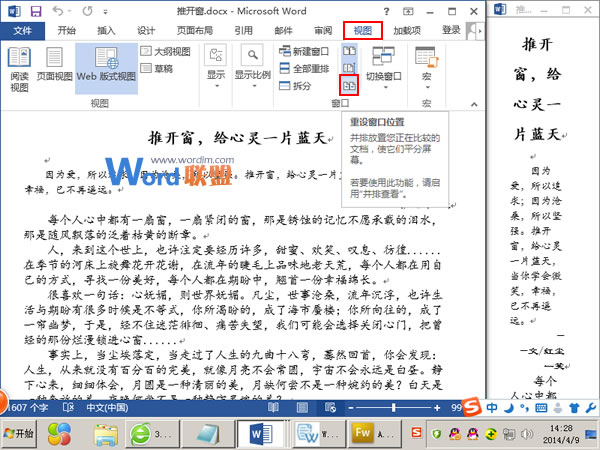
Task: Click the notepad taskbar icon
Action: tap(207, 434)
